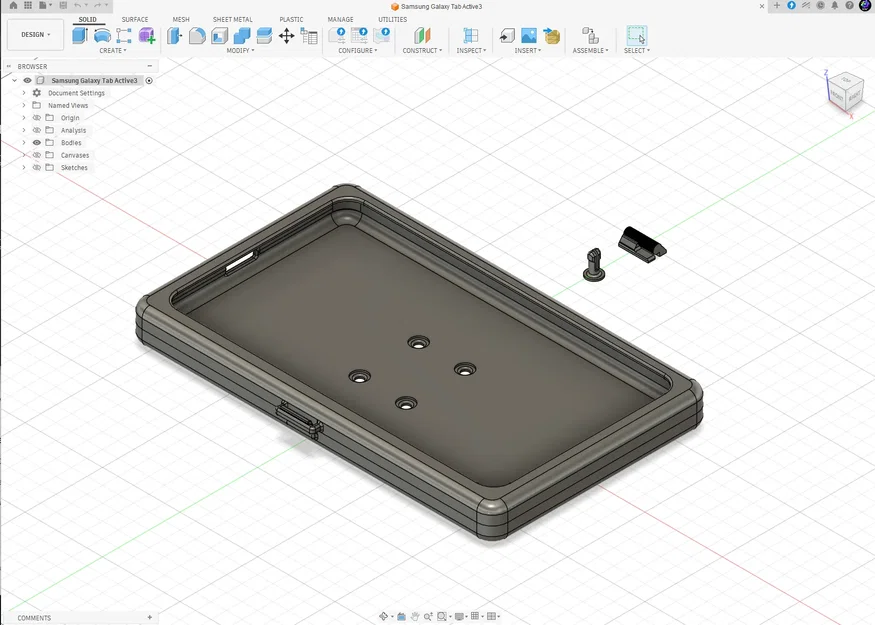Undo the last action
Viewport: 875px width, 625px height.
point(78,6)
